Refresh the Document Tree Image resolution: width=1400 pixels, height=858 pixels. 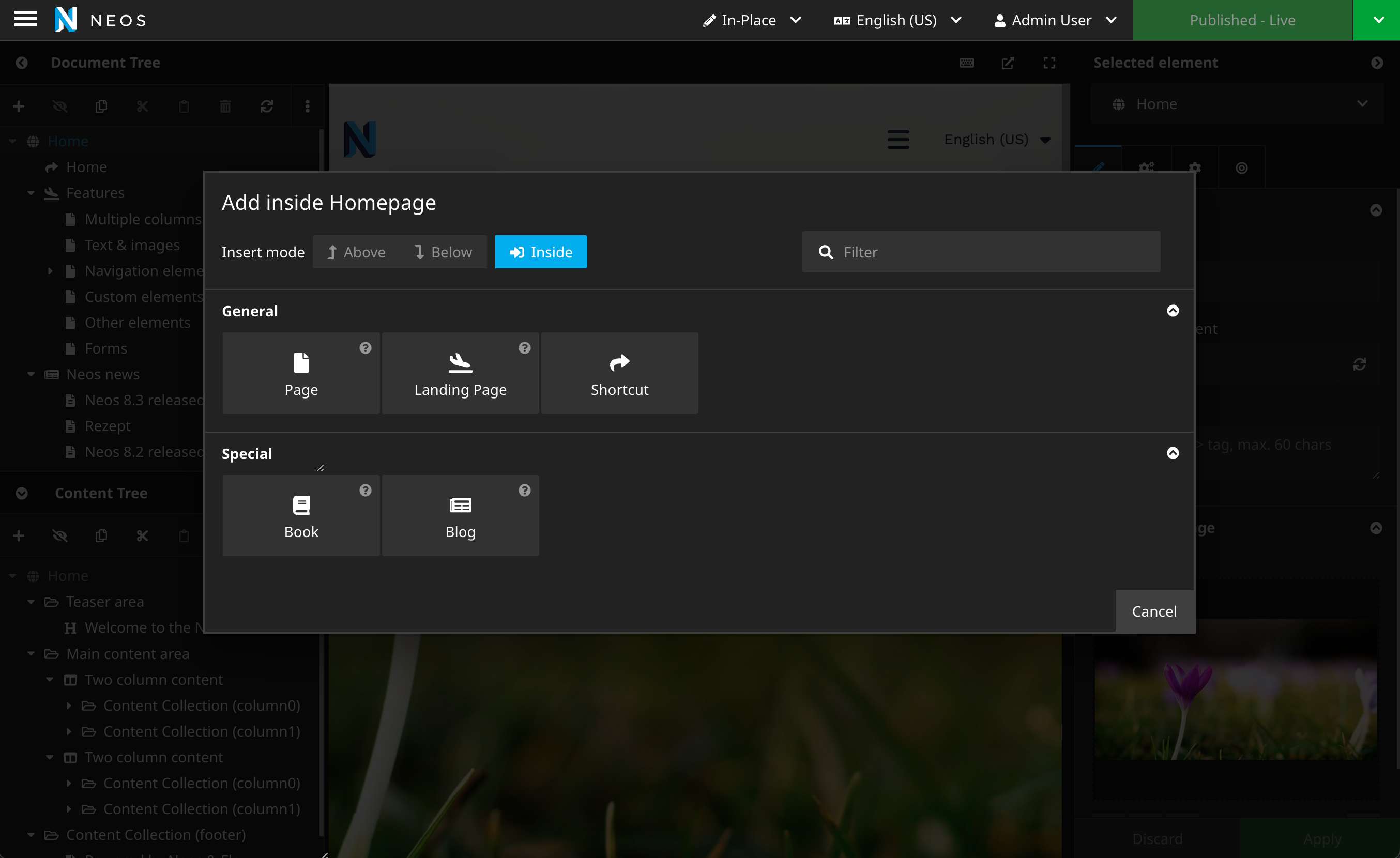(266, 105)
